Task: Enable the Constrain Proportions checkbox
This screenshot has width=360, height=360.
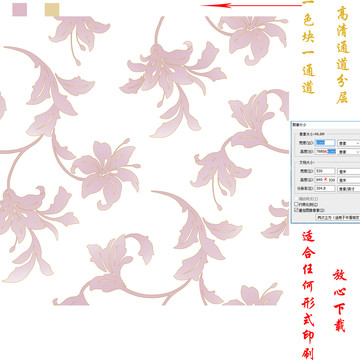Action: click(x=296, y=204)
